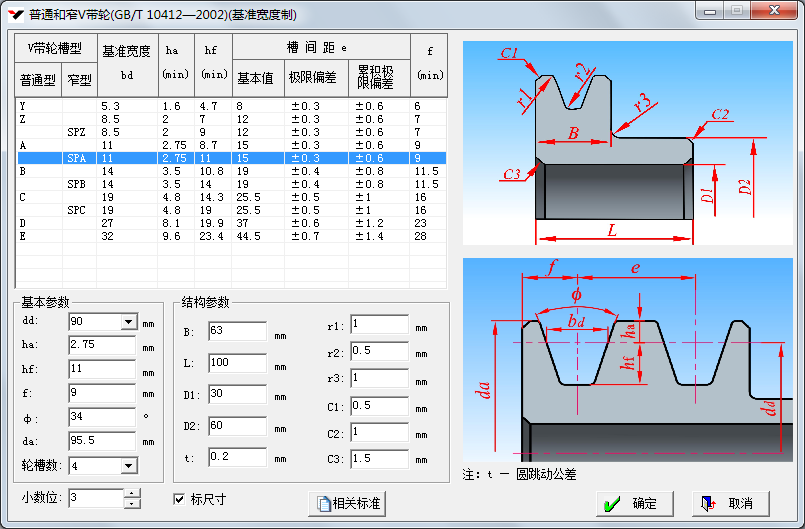Screen dimensions: 805x529
Task: Click the L length input field
Action: (x=237, y=363)
